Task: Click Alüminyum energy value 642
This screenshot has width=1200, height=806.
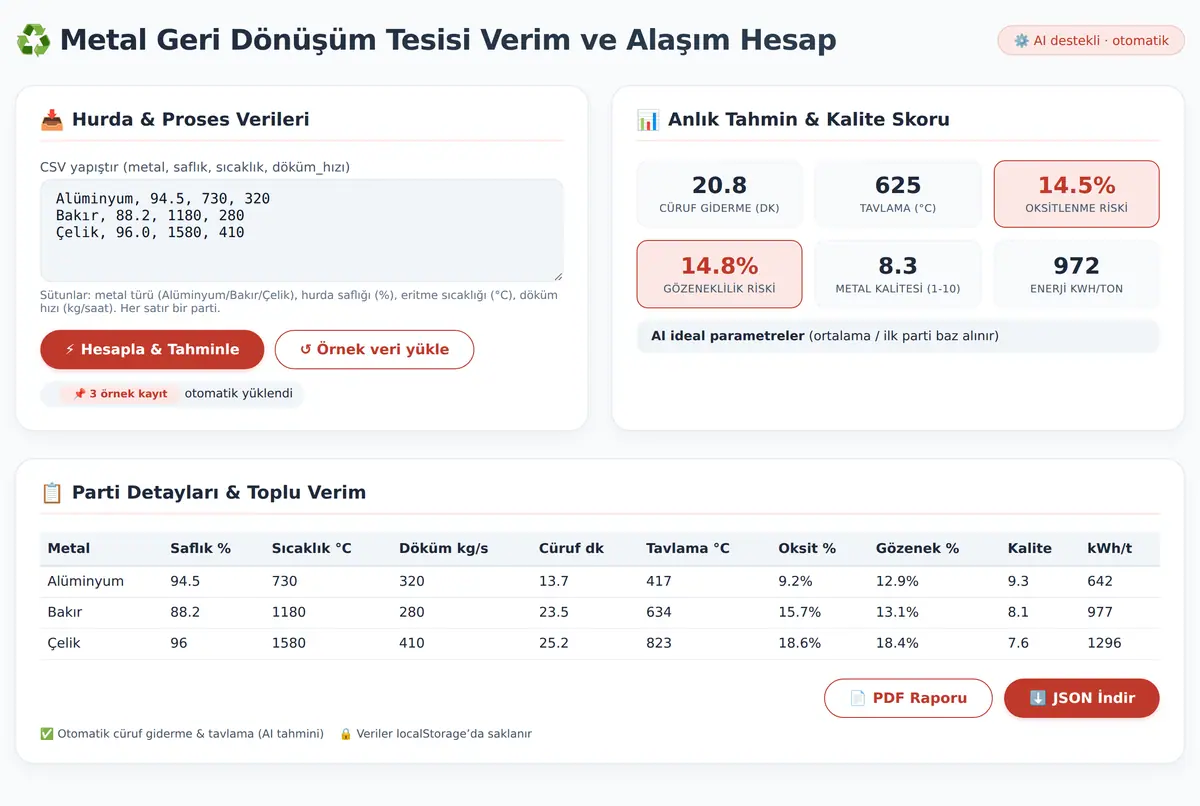Action: coord(1100,581)
